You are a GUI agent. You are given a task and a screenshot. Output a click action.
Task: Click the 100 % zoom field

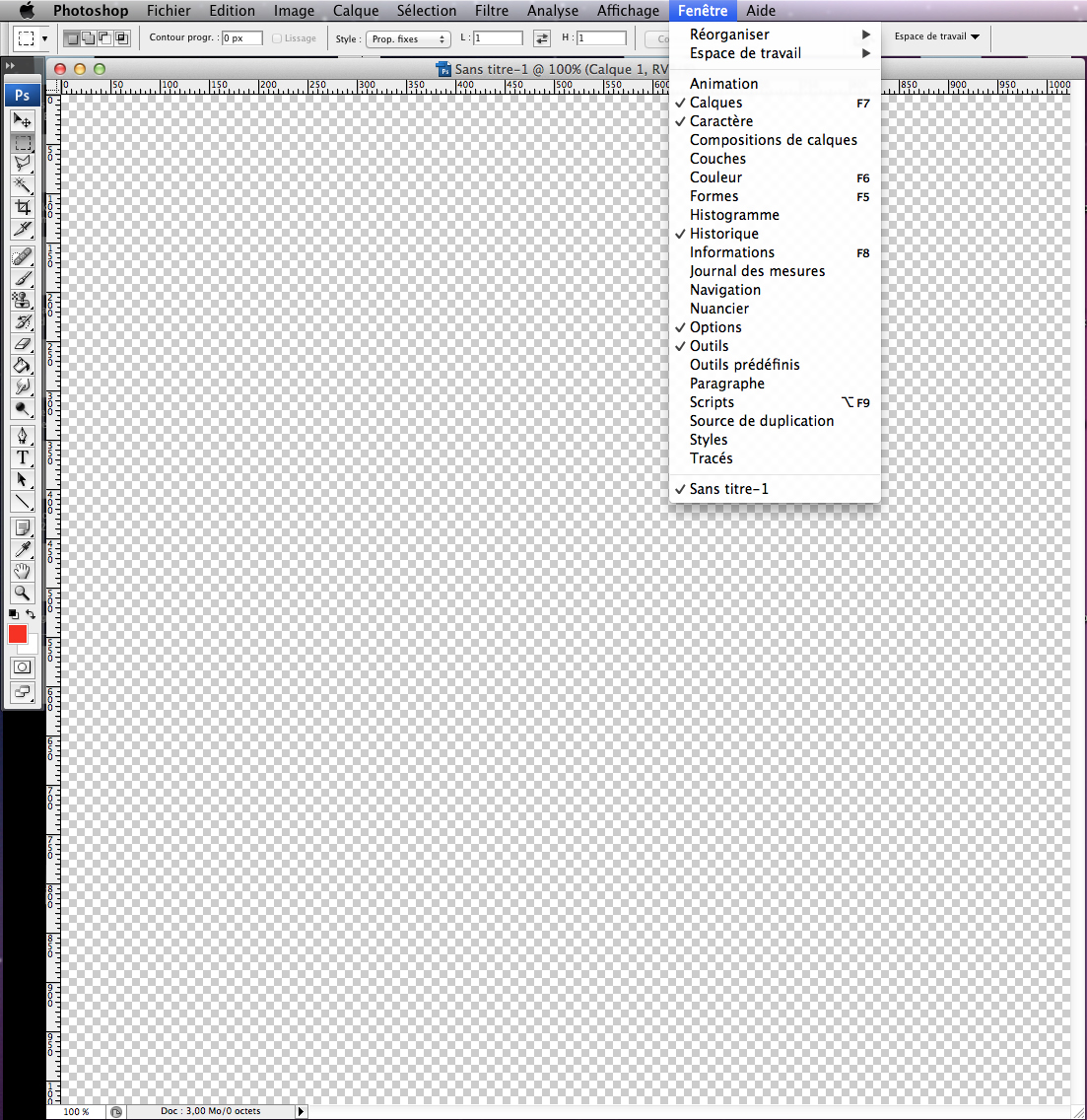77,1111
